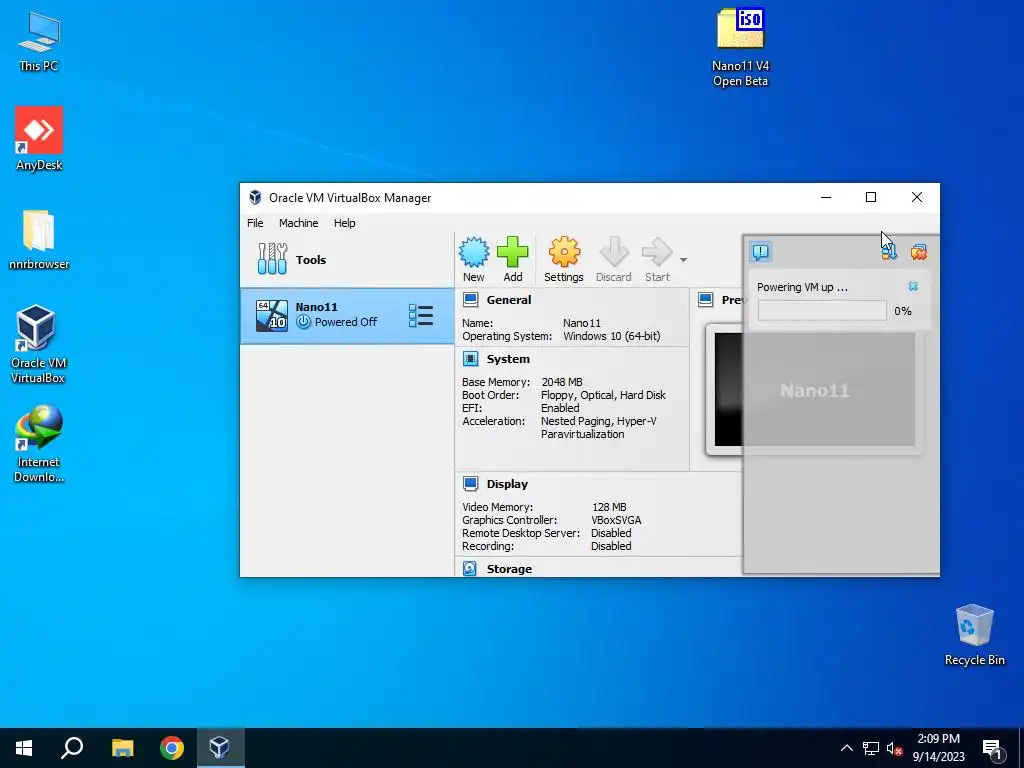Click the New machine toolbar icon

tap(473, 259)
